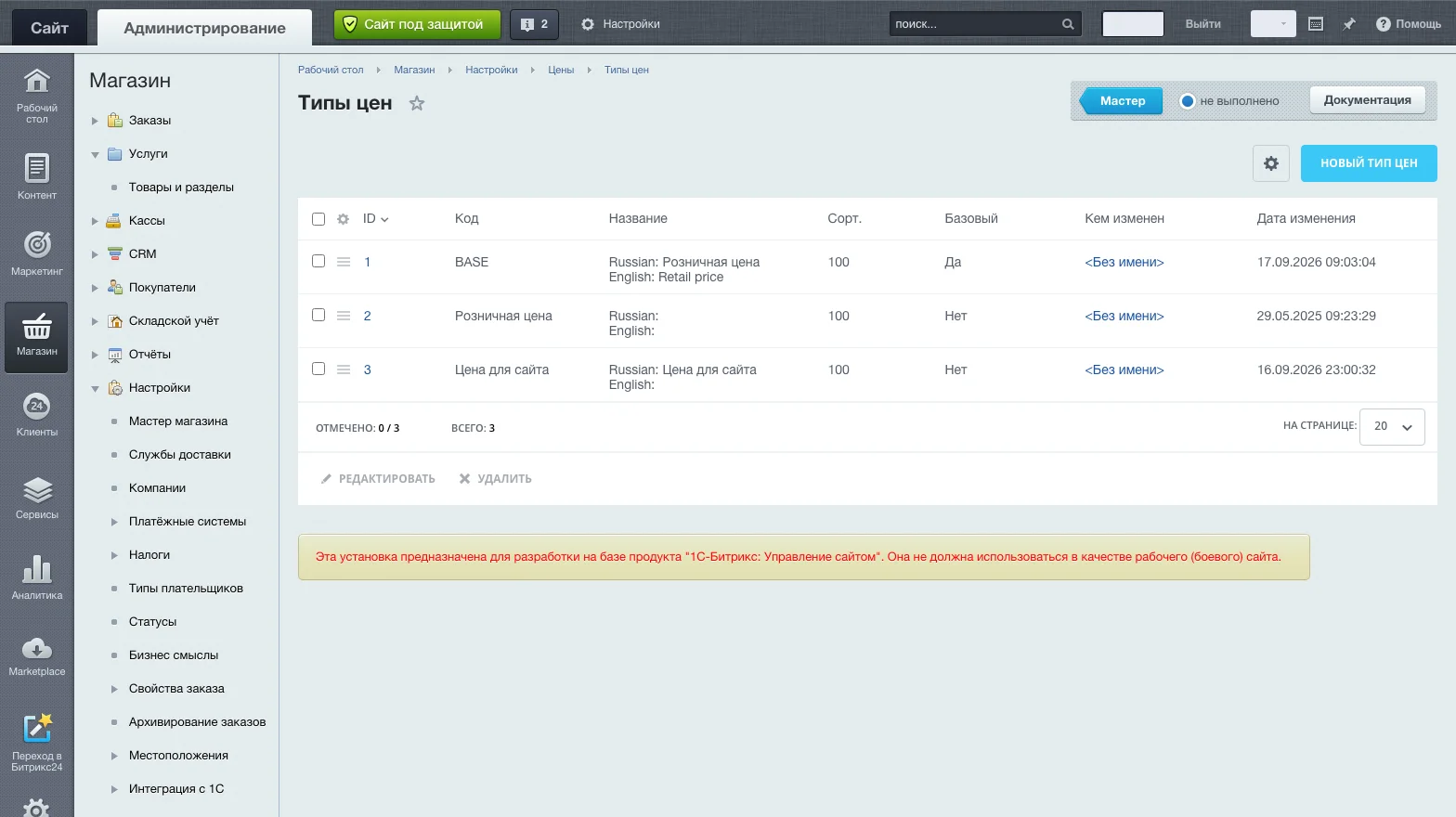Screen dimensions: 1456x817
Task: Open the notifications counter showing 2
Action: tap(535, 24)
